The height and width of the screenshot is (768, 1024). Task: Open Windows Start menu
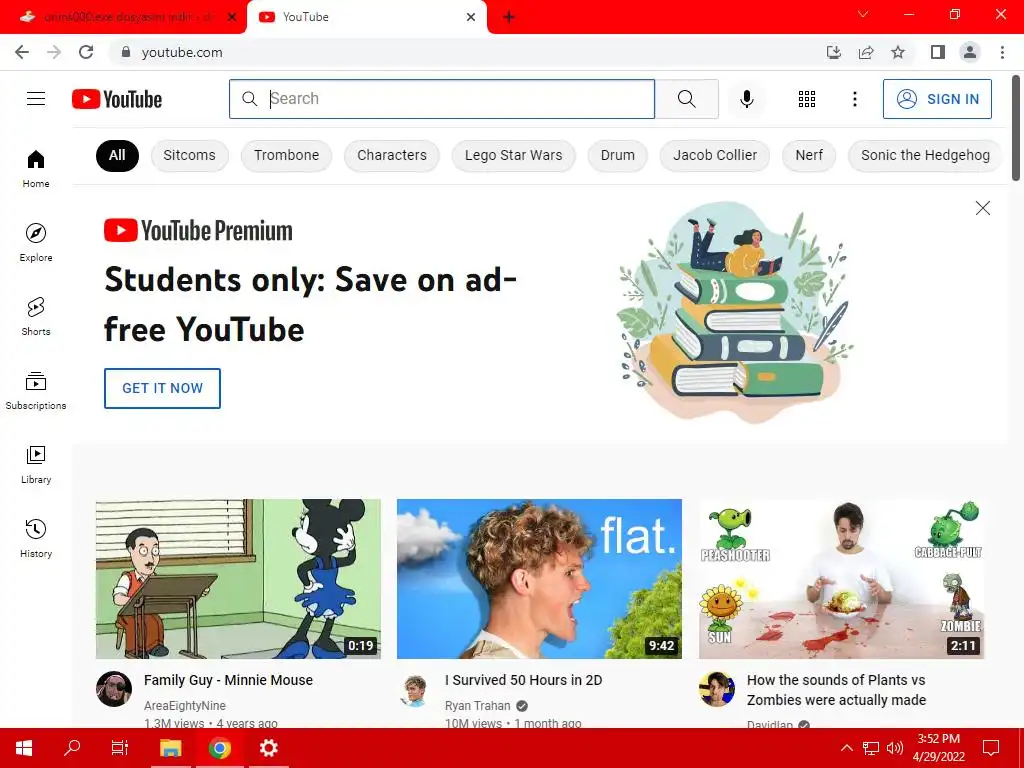pos(24,748)
